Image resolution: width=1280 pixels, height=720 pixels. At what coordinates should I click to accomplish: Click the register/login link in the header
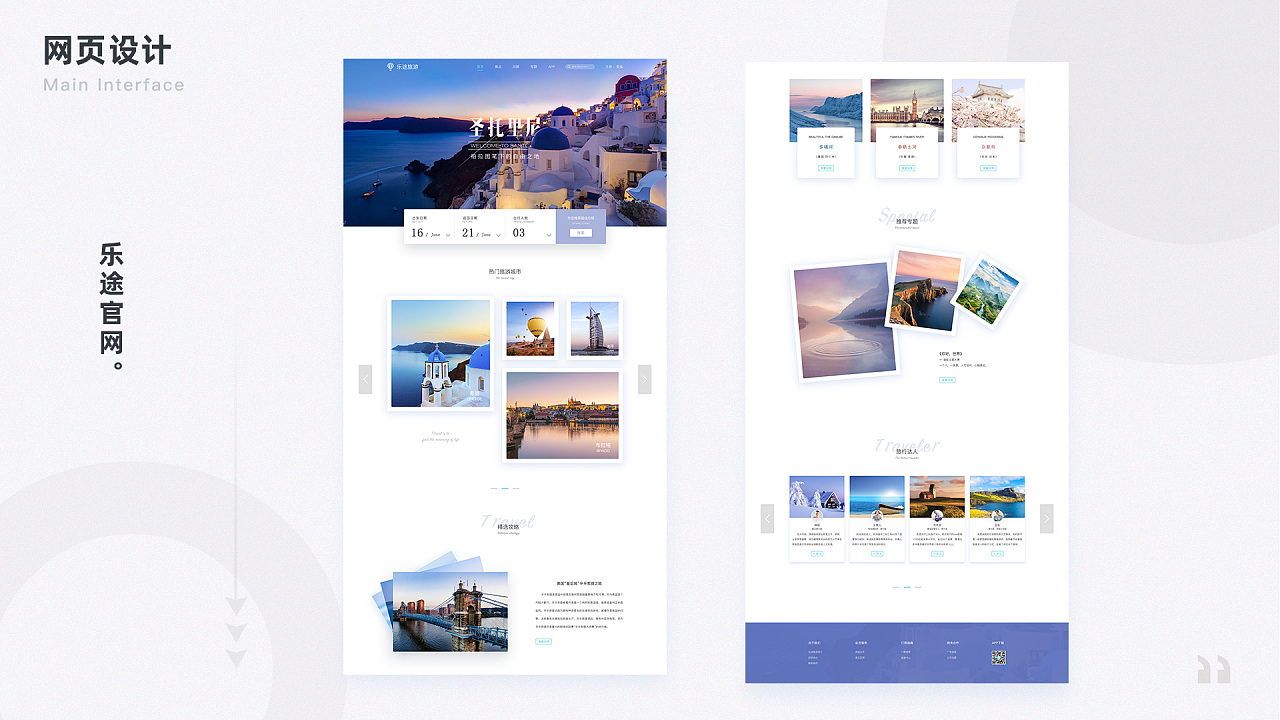(x=614, y=67)
